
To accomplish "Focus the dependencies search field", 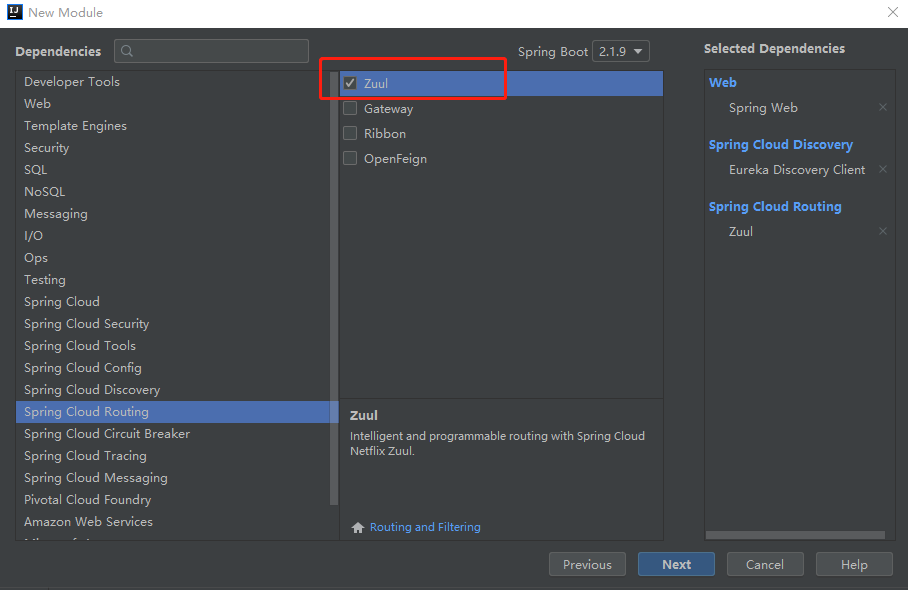I will (x=222, y=52).
